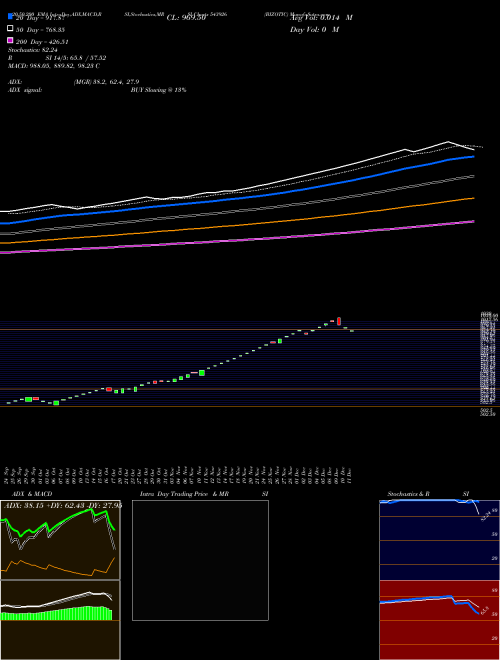This screenshot has width=500, height=660.
Task: Click the 'Stochastics & R' panel title
Action: click(x=409, y=494)
